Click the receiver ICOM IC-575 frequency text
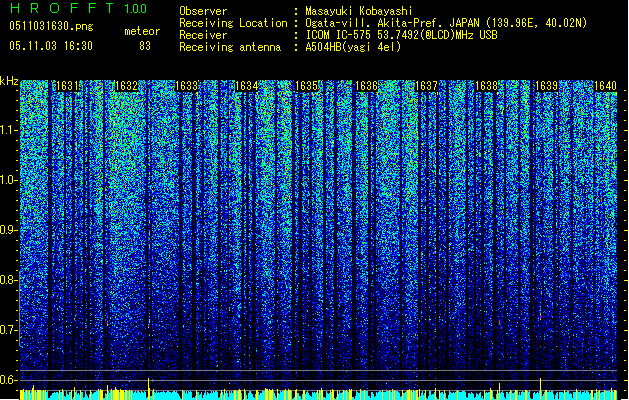This screenshot has height=400, width=629. coord(401,35)
